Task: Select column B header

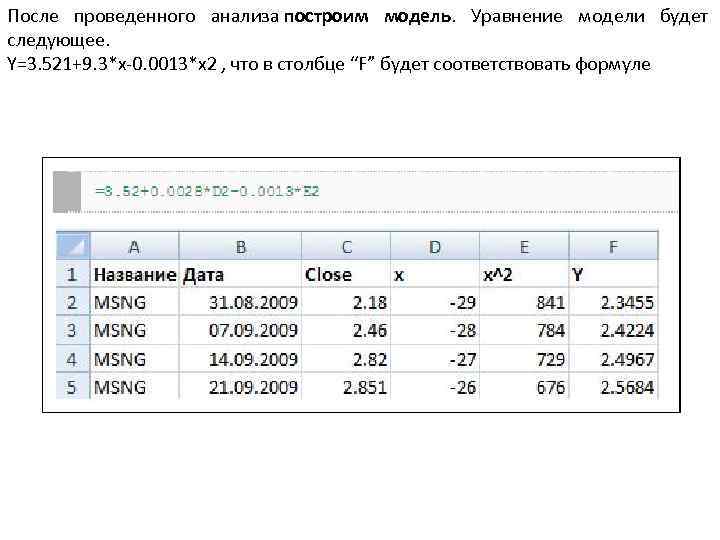Action: (x=240, y=247)
